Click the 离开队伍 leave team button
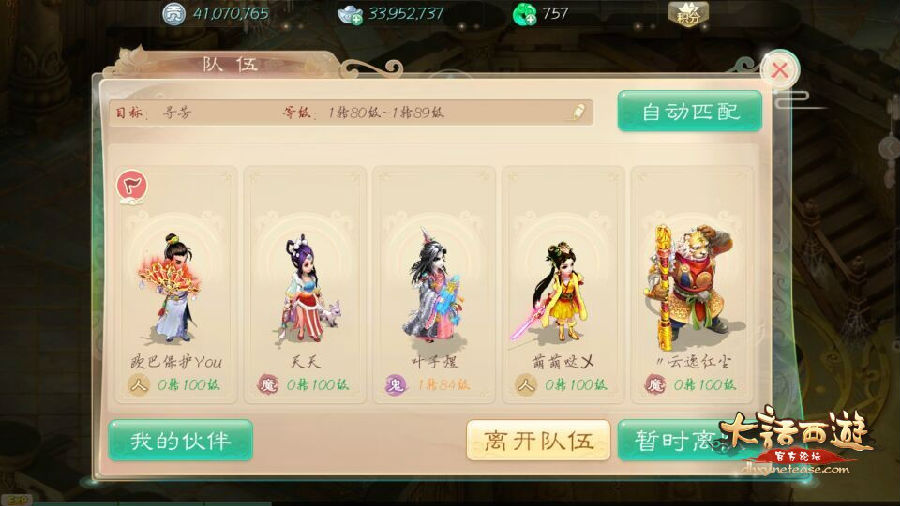Screen dimensions: 900x506 coord(538,440)
